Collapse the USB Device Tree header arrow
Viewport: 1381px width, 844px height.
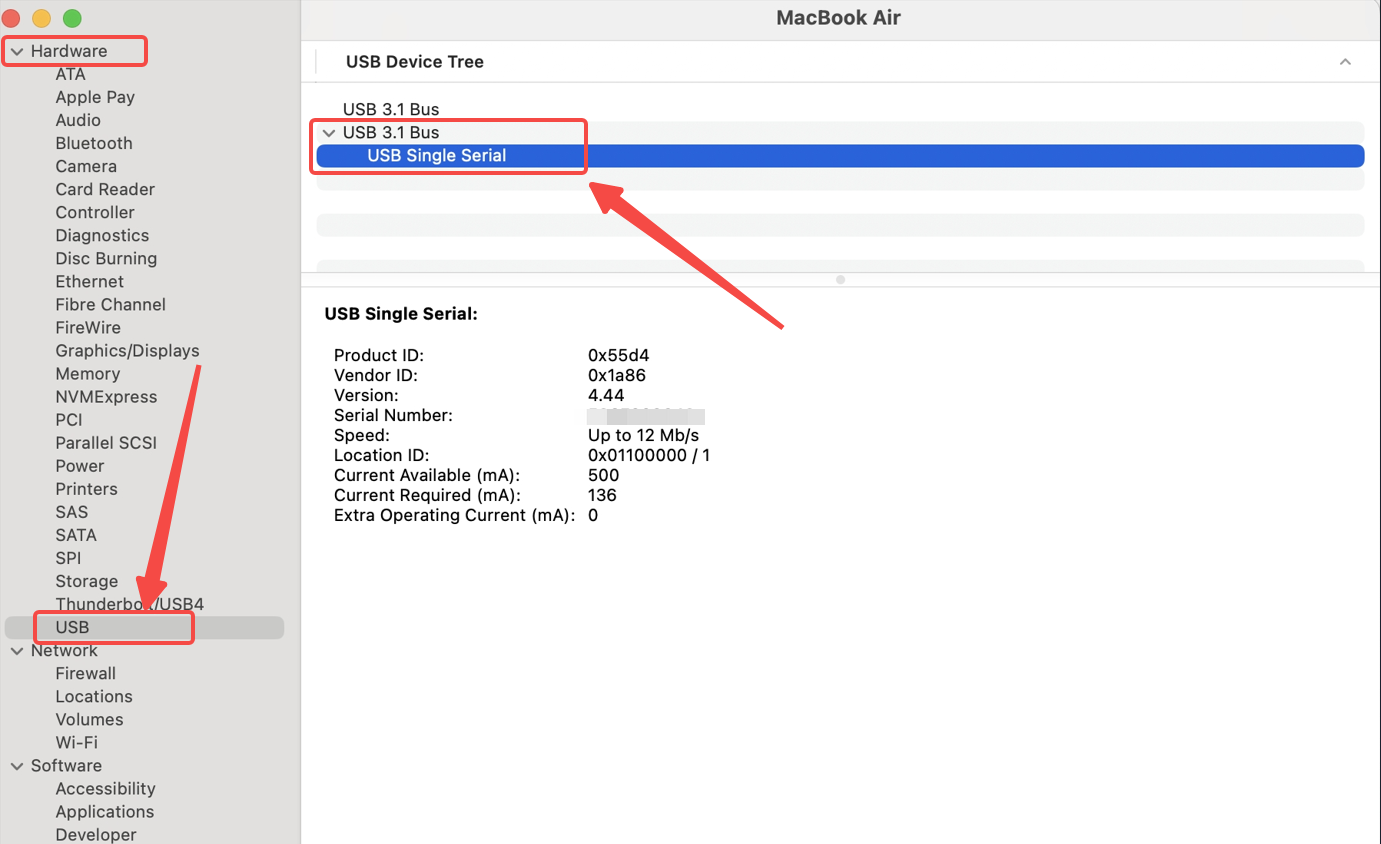coord(1345,62)
